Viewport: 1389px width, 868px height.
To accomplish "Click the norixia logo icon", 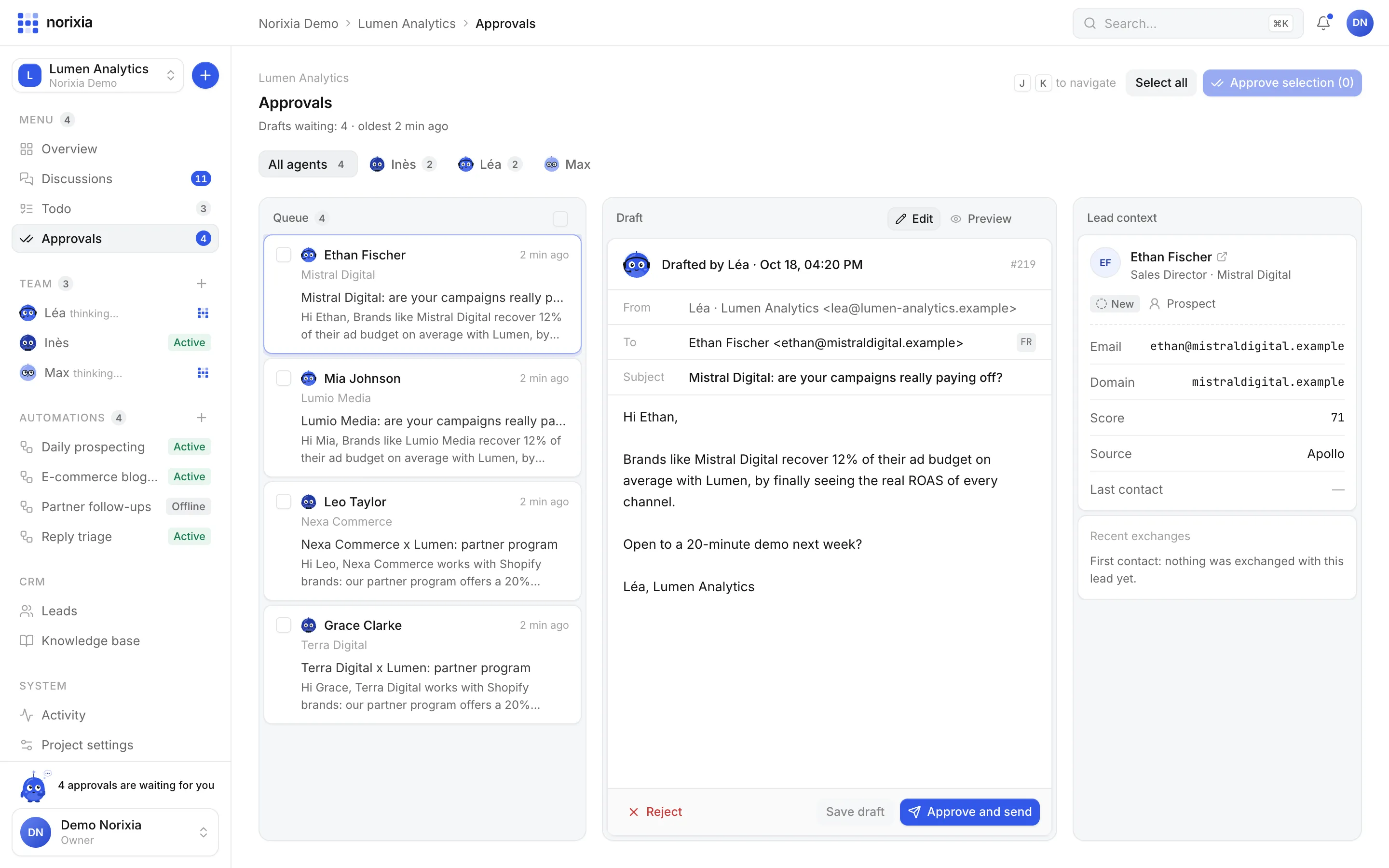I will click(x=27, y=23).
